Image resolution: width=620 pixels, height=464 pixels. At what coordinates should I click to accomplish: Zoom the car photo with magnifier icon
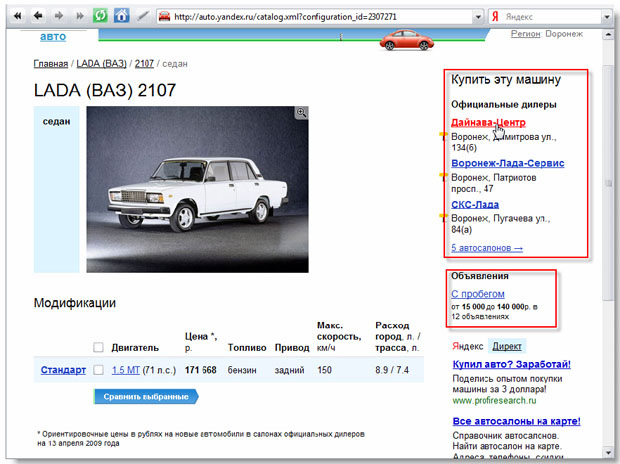click(x=302, y=113)
